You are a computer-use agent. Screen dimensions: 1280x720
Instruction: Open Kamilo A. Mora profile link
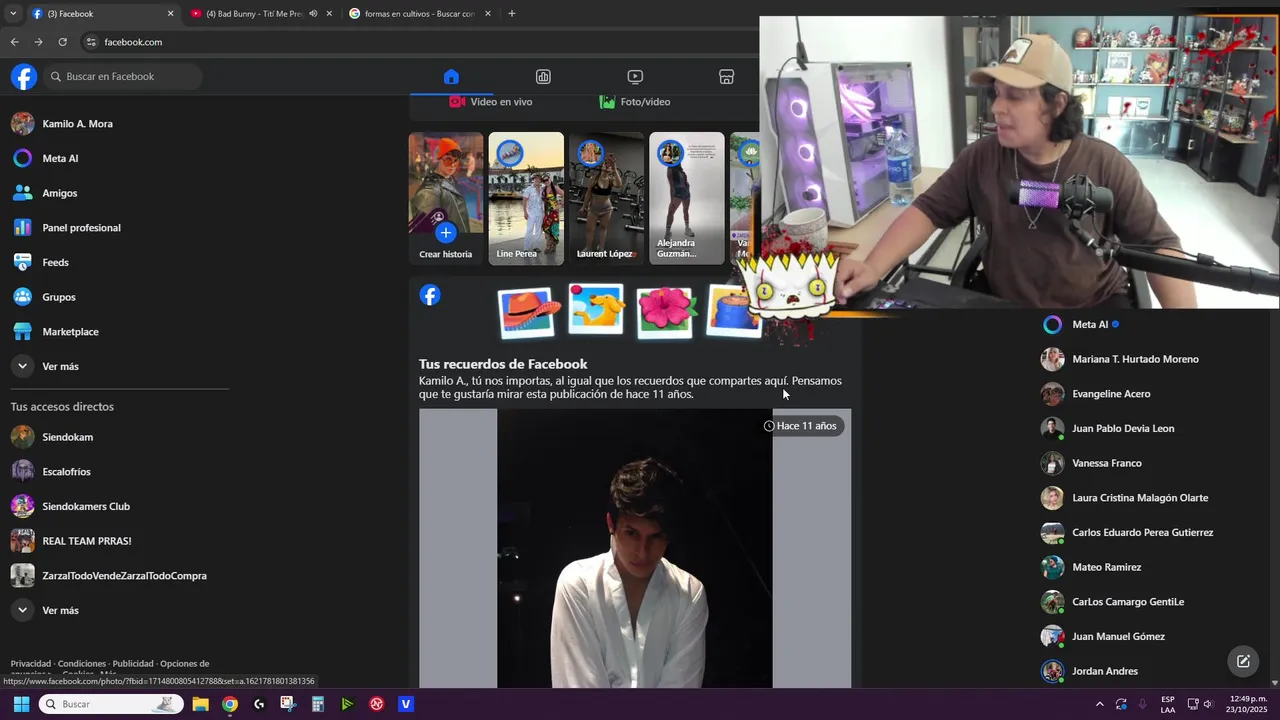[77, 124]
